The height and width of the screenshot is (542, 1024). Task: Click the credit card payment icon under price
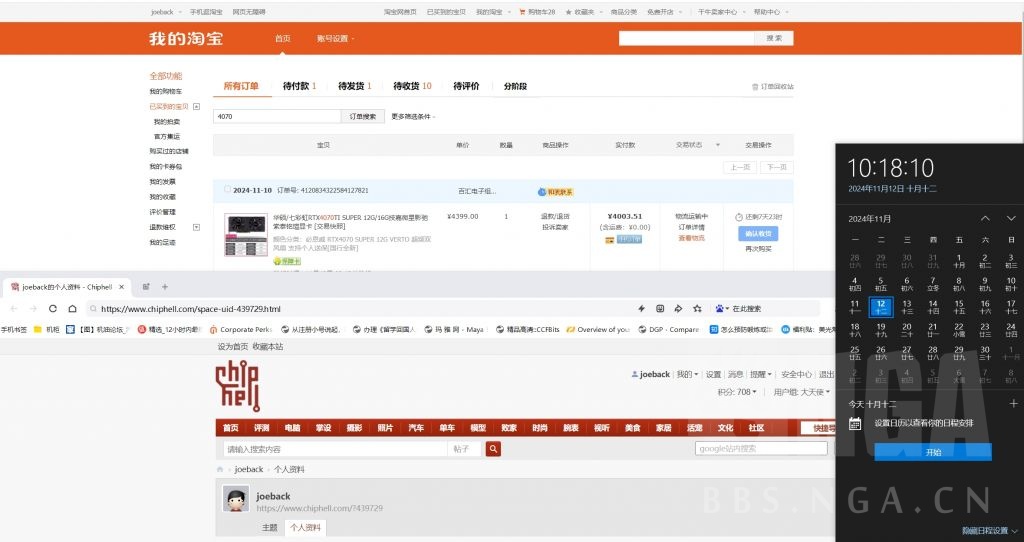[609, 240]
